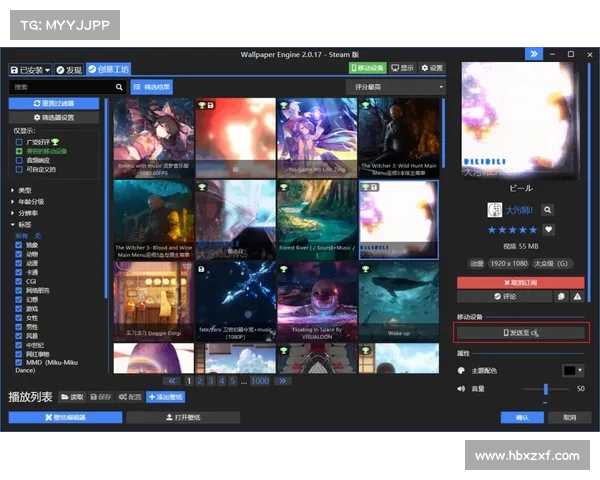This screenshot has height=480, width=600.
Task: Select the Floating In Space wallpaper thumbnail
Action: tap(317, 302)
